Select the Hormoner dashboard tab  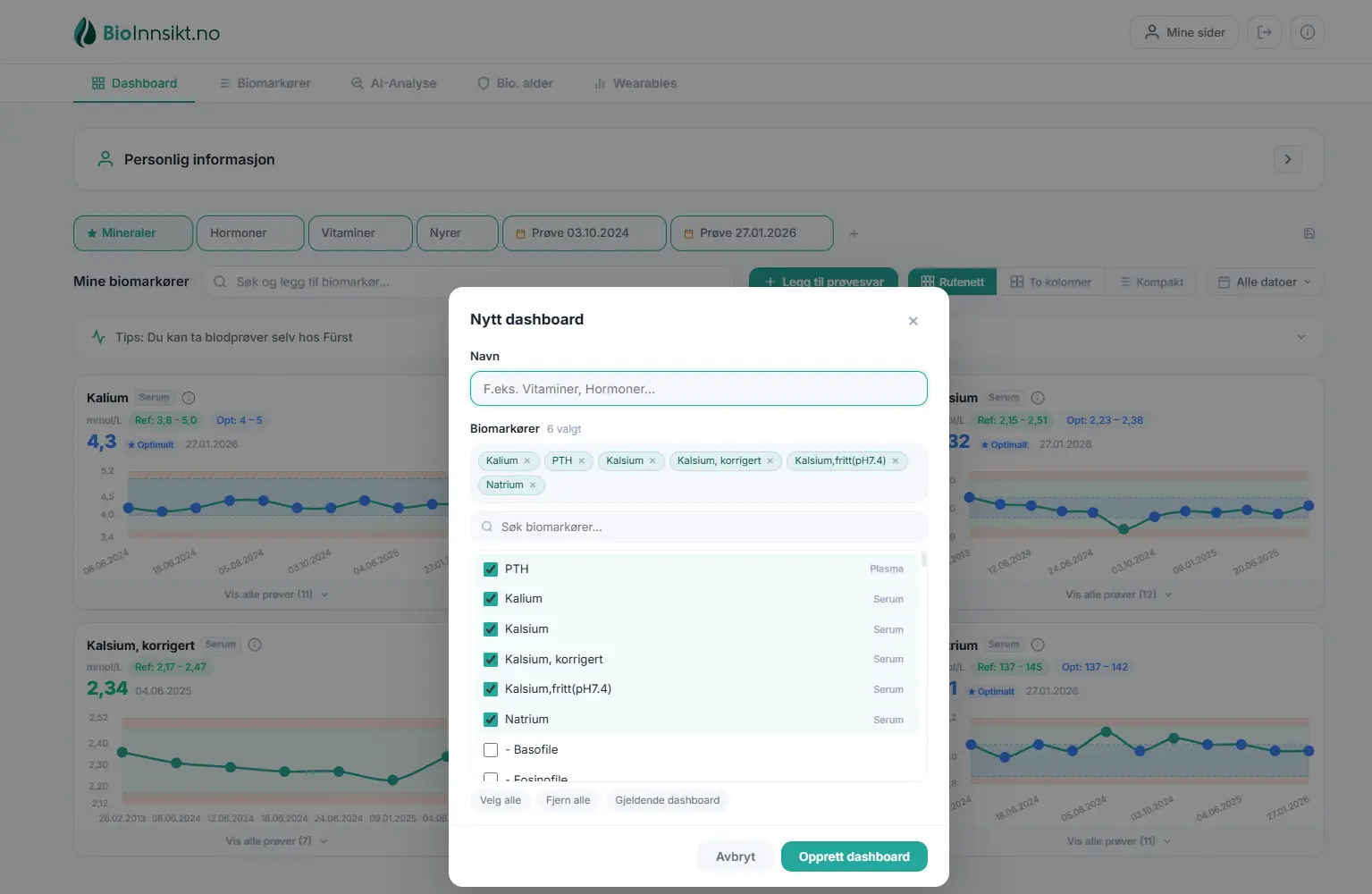pyautogui.click(x=250, y=233)
